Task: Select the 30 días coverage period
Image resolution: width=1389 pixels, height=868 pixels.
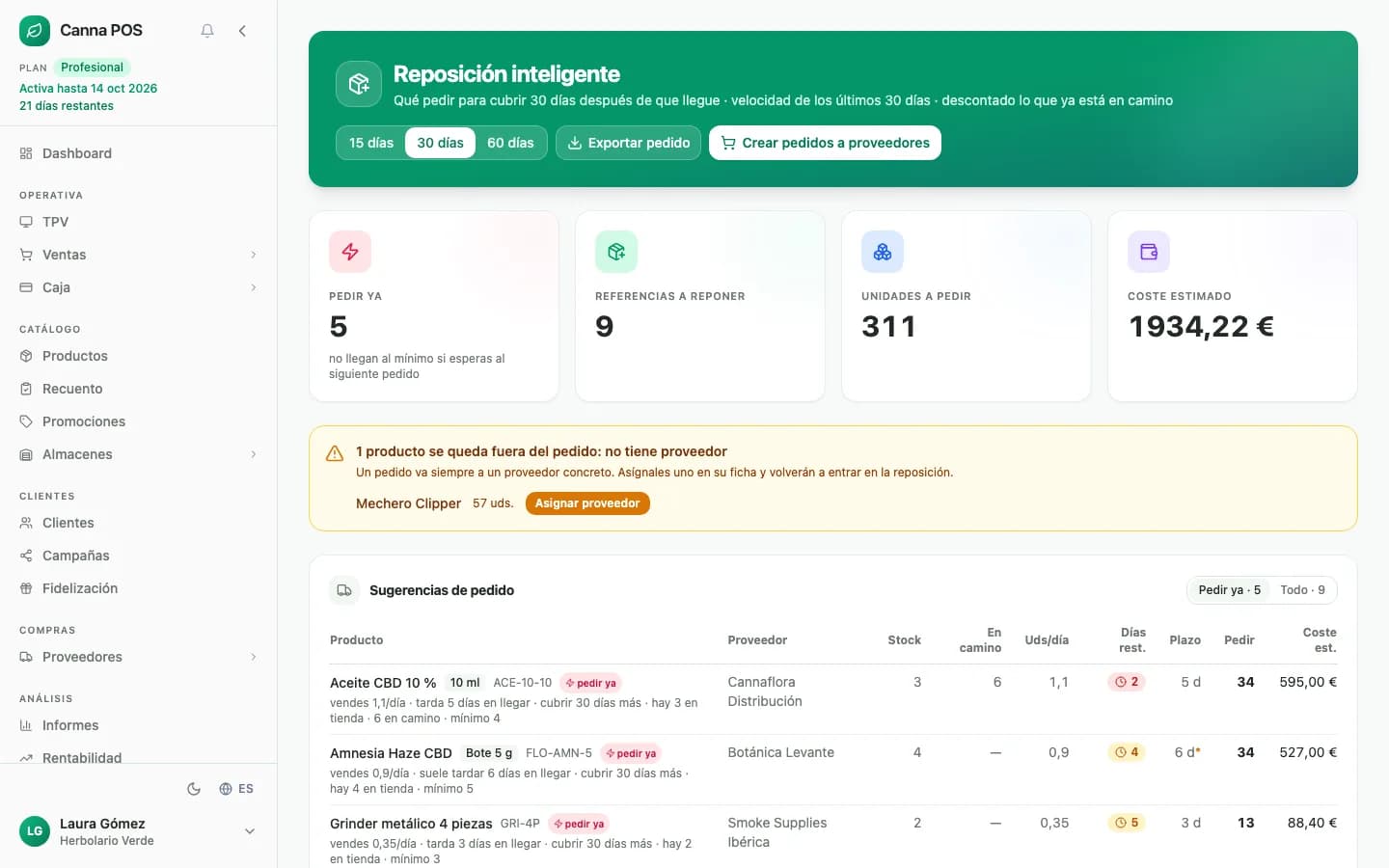Action: coord(440,143)
